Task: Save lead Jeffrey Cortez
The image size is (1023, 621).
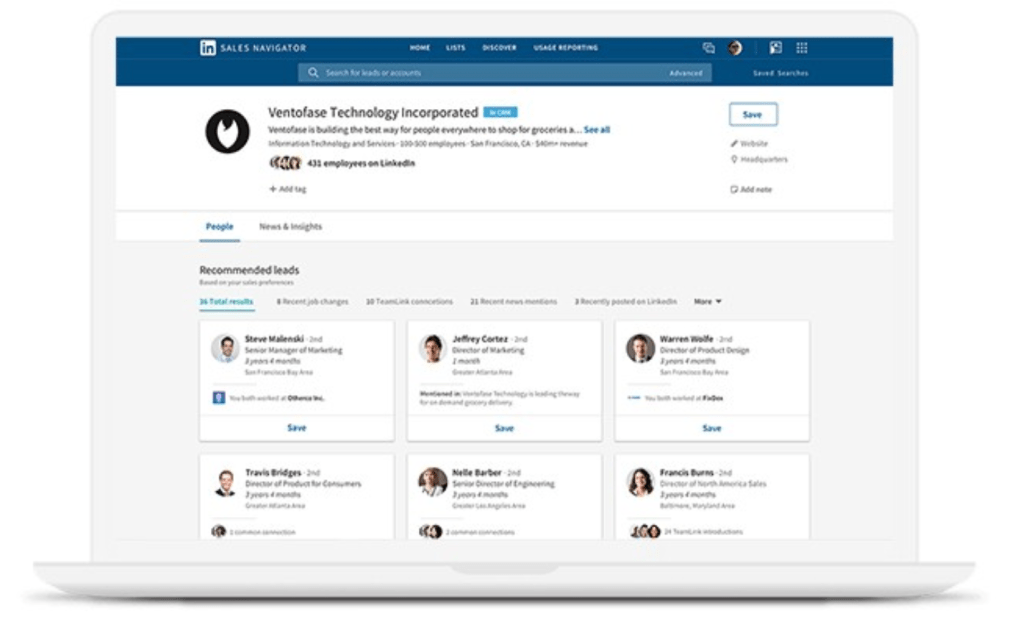Action: (x=505, y=425)
